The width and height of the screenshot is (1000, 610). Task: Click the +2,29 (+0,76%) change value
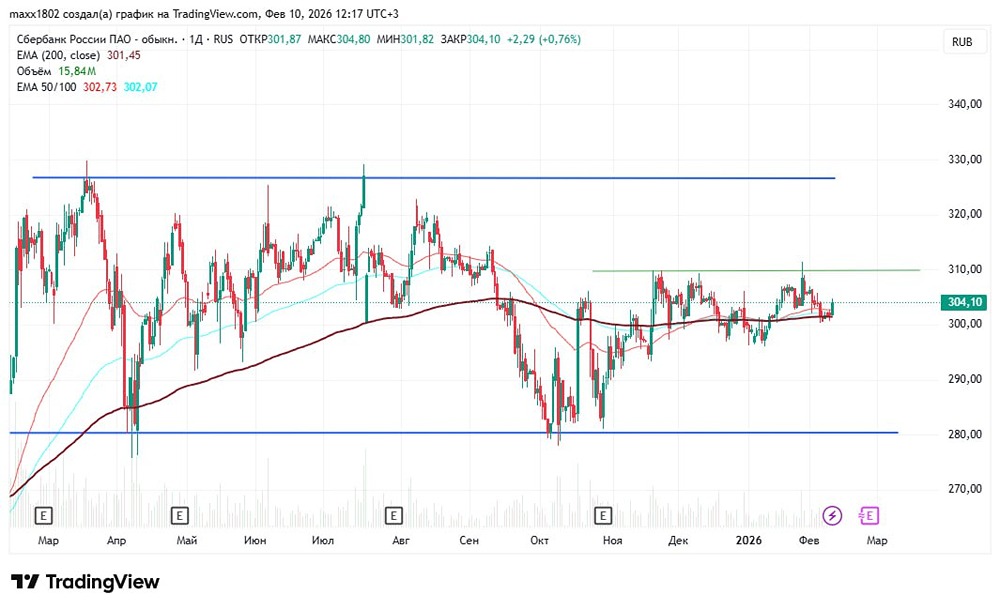(x=544, y=39)
